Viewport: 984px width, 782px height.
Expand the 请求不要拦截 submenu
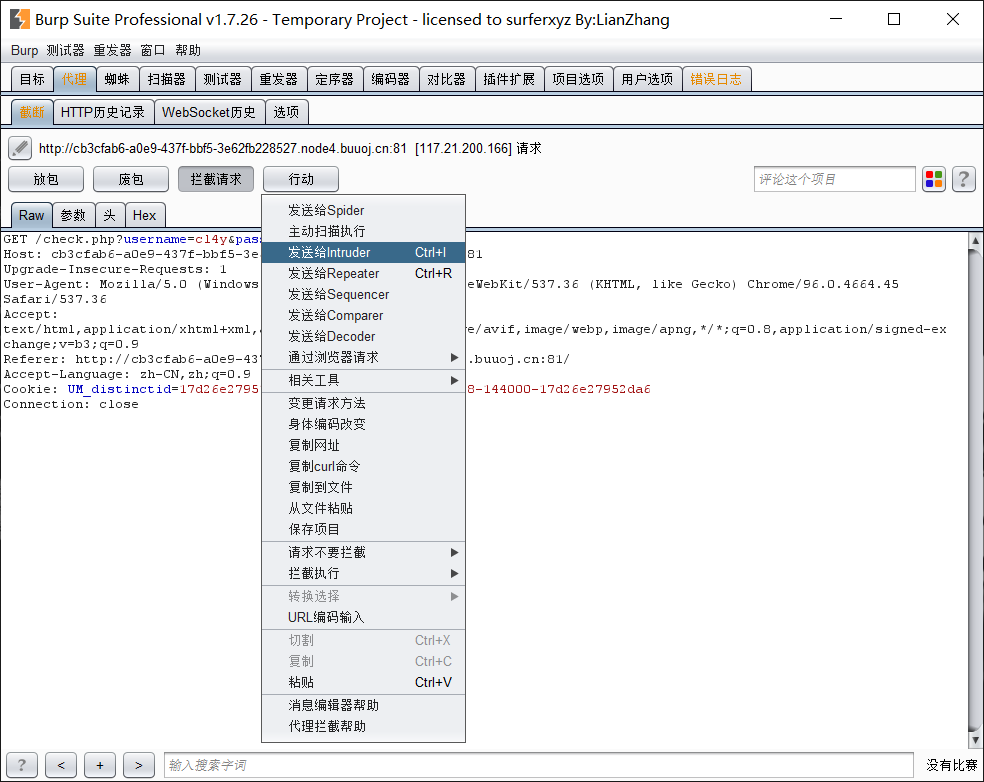click(363, 552)
